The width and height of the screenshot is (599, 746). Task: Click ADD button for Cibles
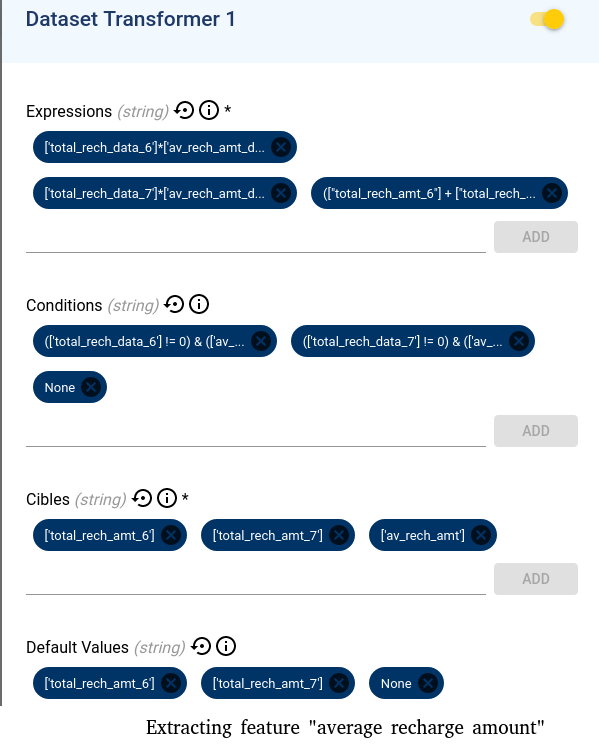tap(536, 579)
